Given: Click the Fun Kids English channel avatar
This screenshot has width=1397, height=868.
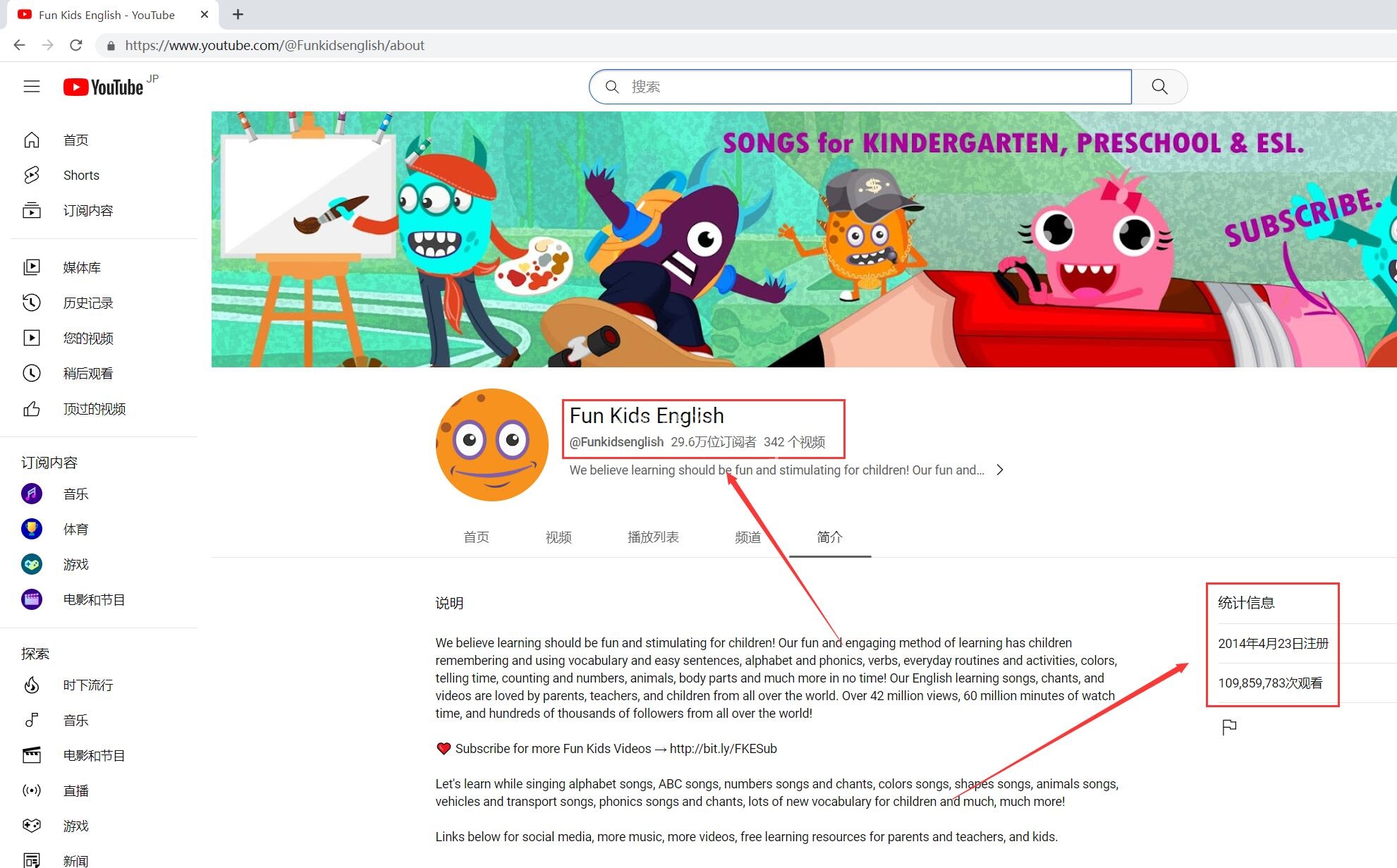Looking at the screenshot, I should (492, 446).
